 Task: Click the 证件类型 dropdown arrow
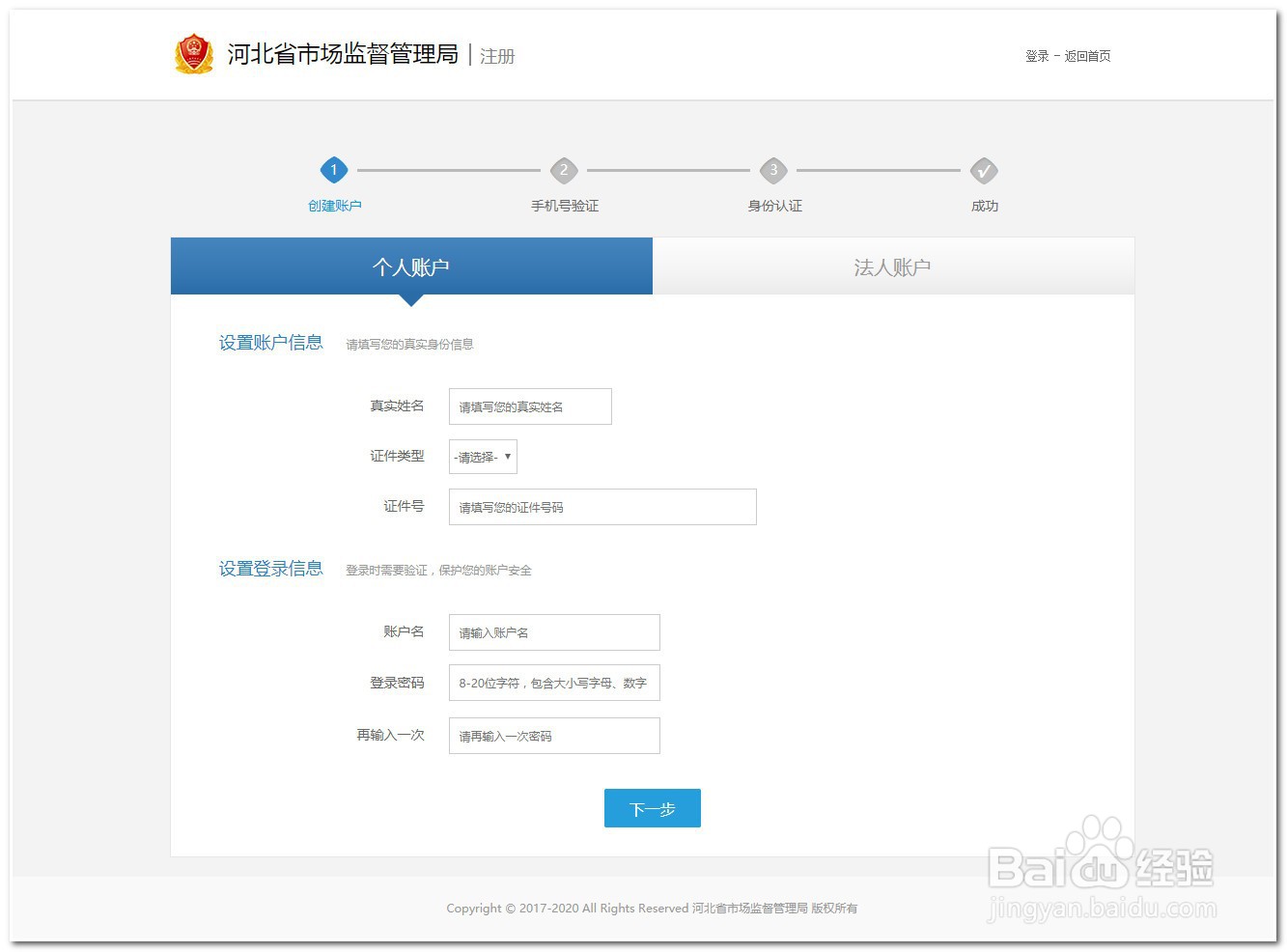pyautogui.click(x=507, y=456)
